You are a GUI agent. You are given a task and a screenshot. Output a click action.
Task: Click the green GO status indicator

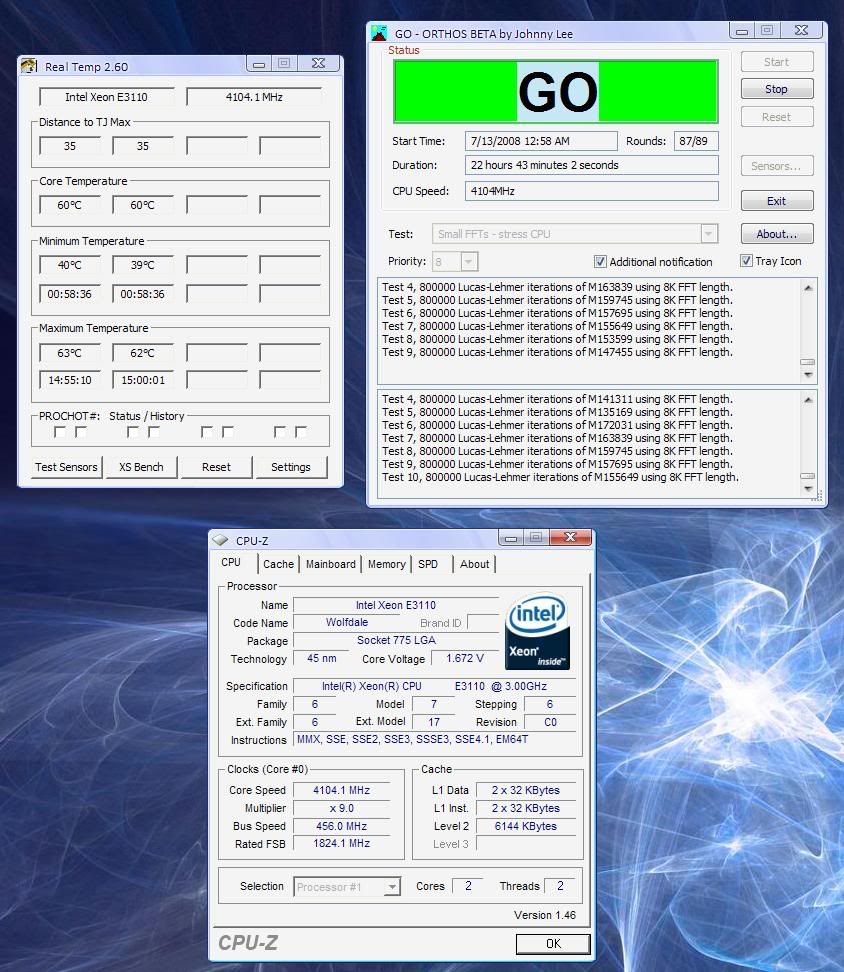[556, 92]
